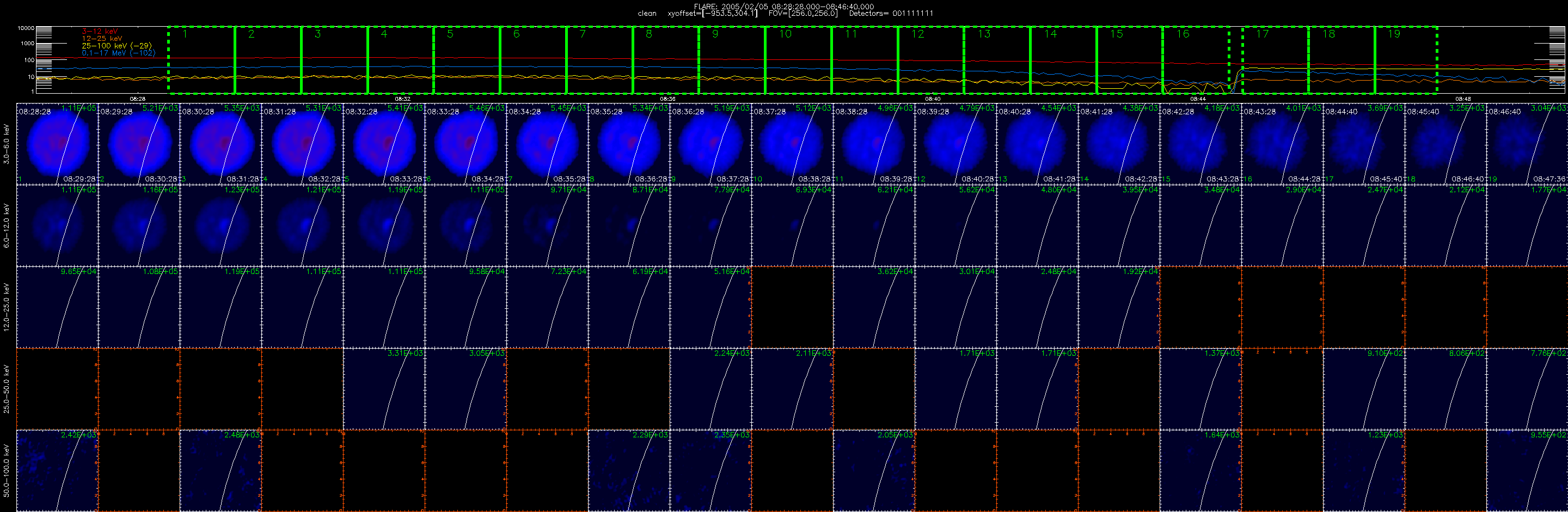Open the 3.0-6.0 keV image starting 08:36:28
Image resolution: width=1568 pixels, height=512 pixels.
pyautogui.click(x=711, y=144)
